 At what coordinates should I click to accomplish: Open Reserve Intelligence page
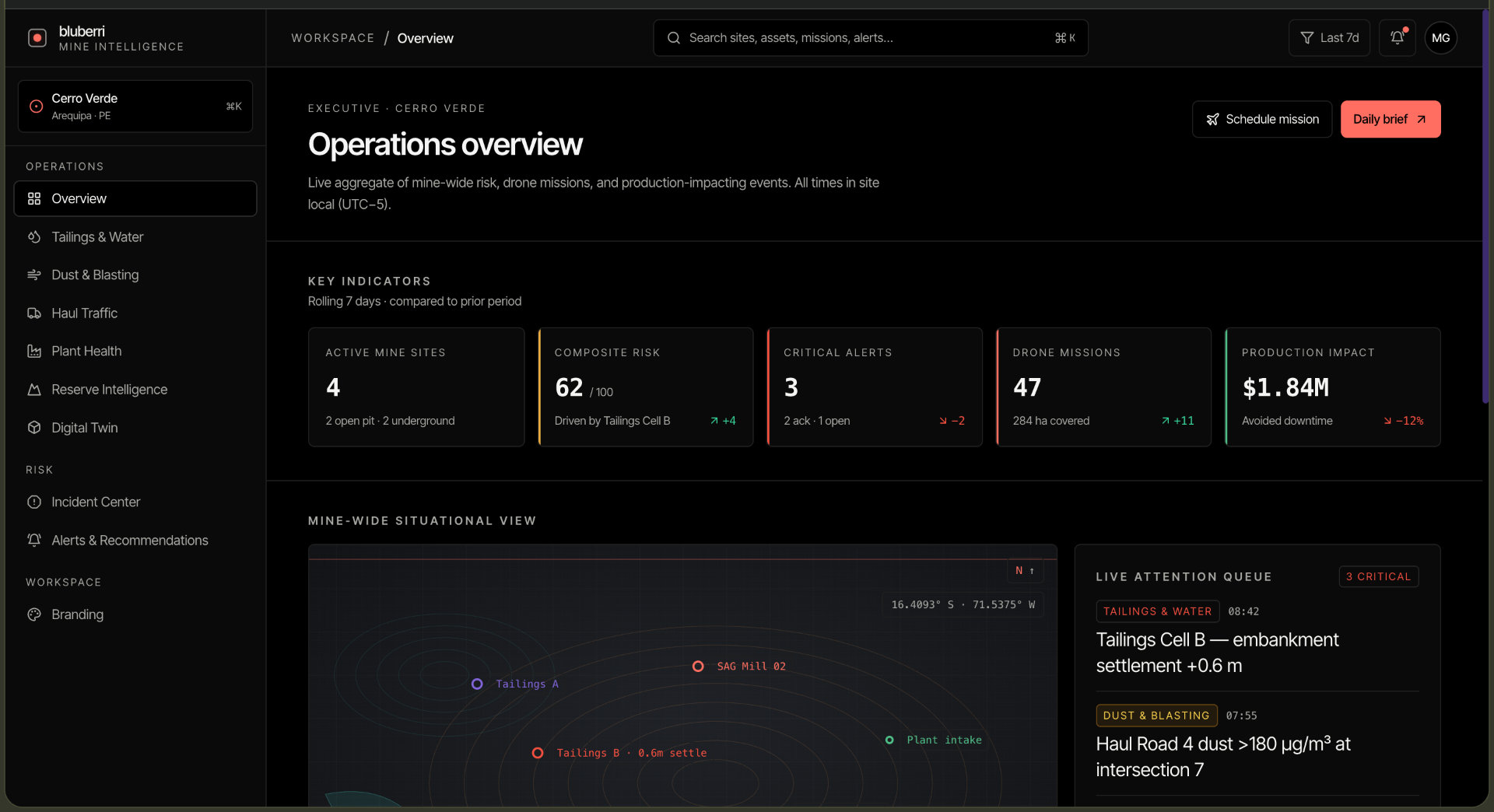pos(135,389)
